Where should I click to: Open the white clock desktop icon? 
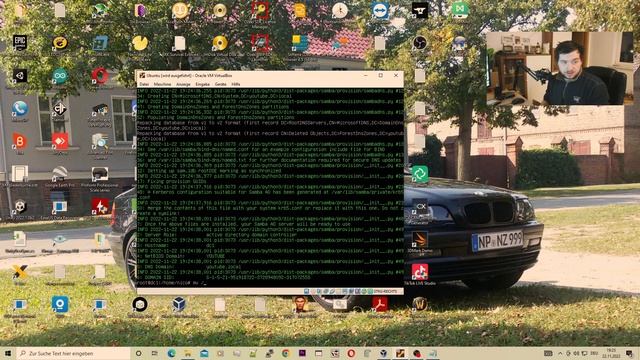click(x=340, y=11)
